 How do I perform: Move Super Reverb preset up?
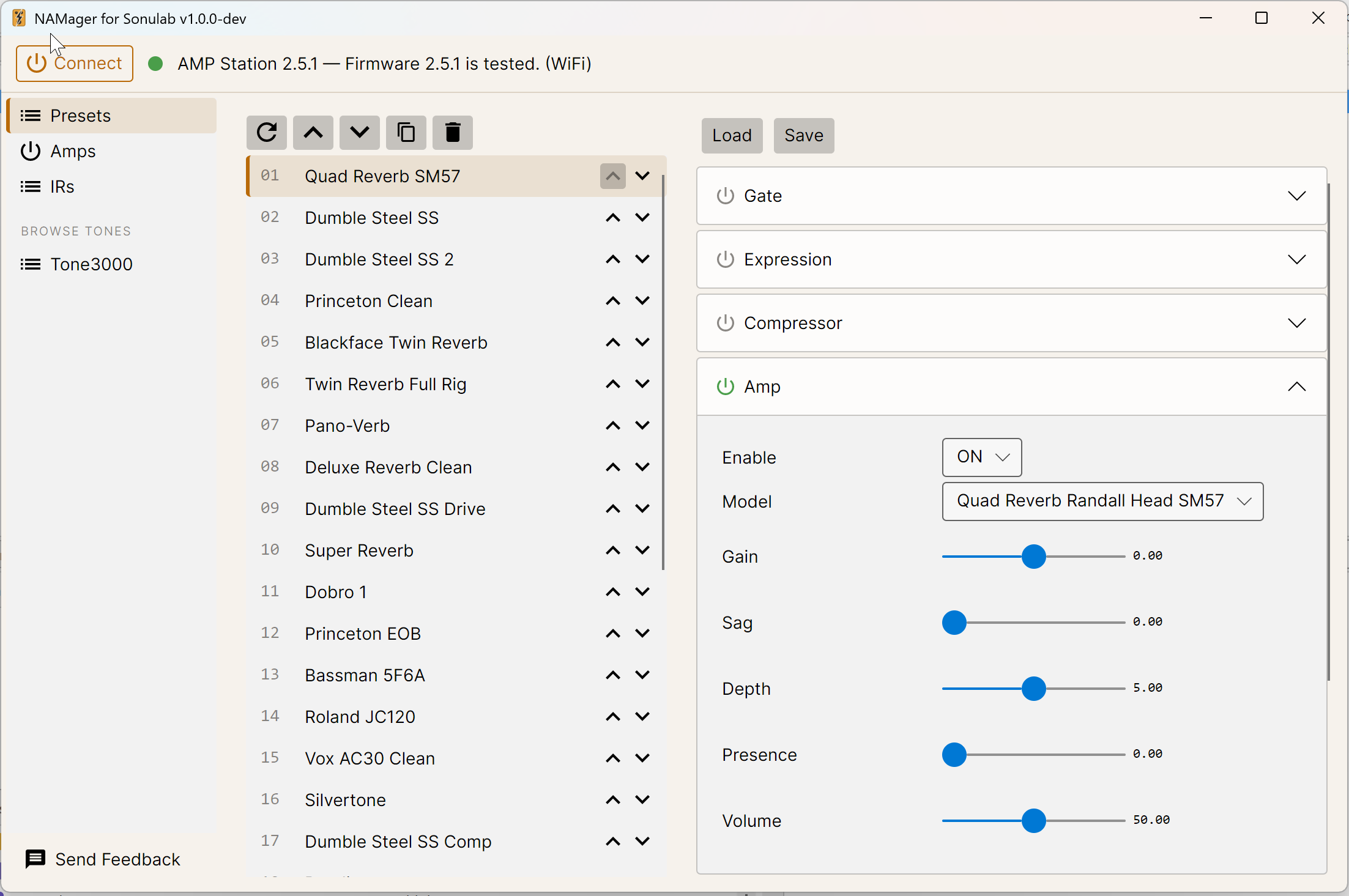point(613,550)
